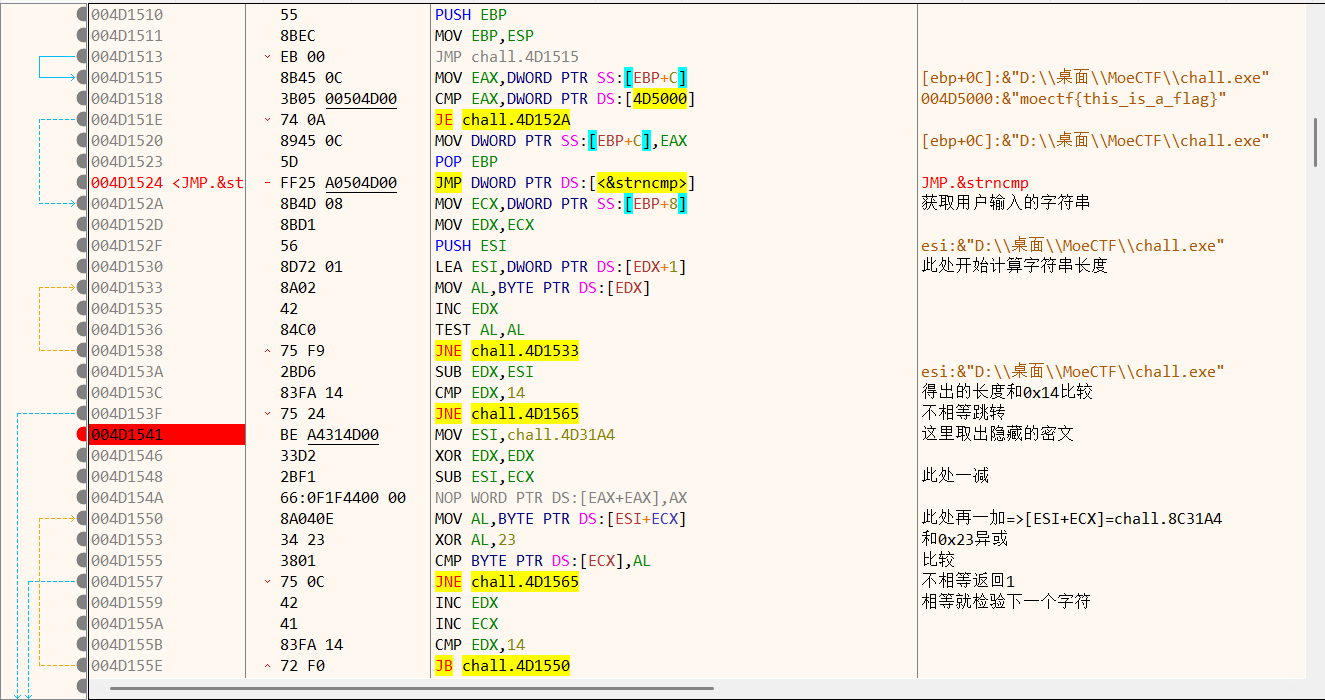Click the jump marker before opcode EB 00
The image size is (1325, 700).
[267, 57]
